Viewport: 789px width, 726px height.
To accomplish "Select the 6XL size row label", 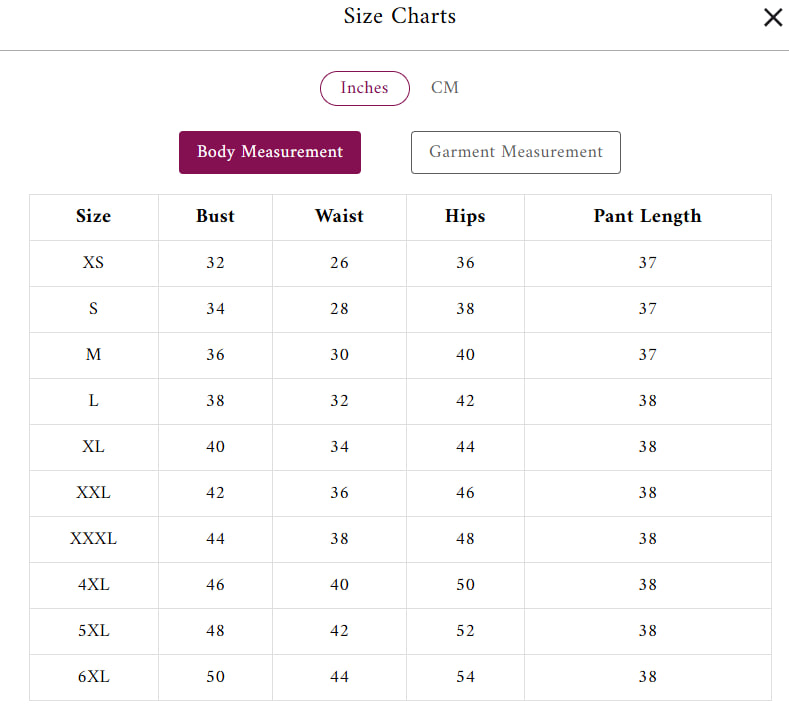I will (93, 677).
